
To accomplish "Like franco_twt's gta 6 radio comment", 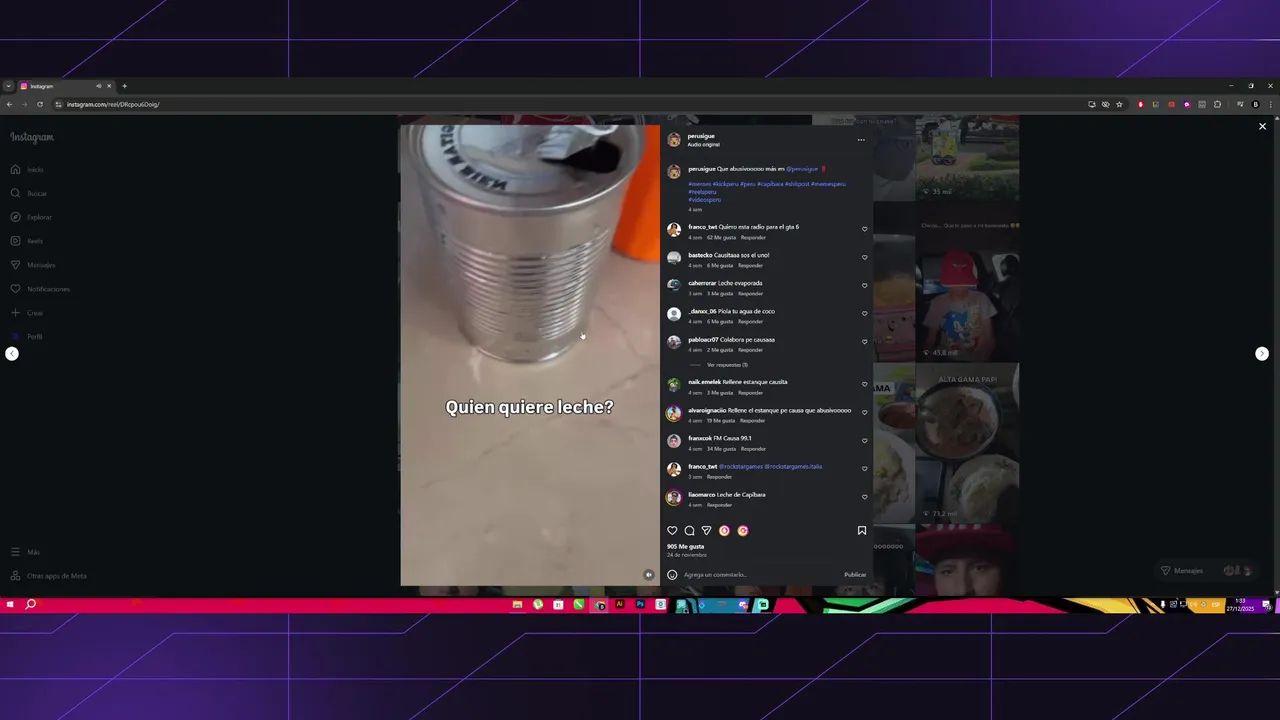I will tap(865, 229).
